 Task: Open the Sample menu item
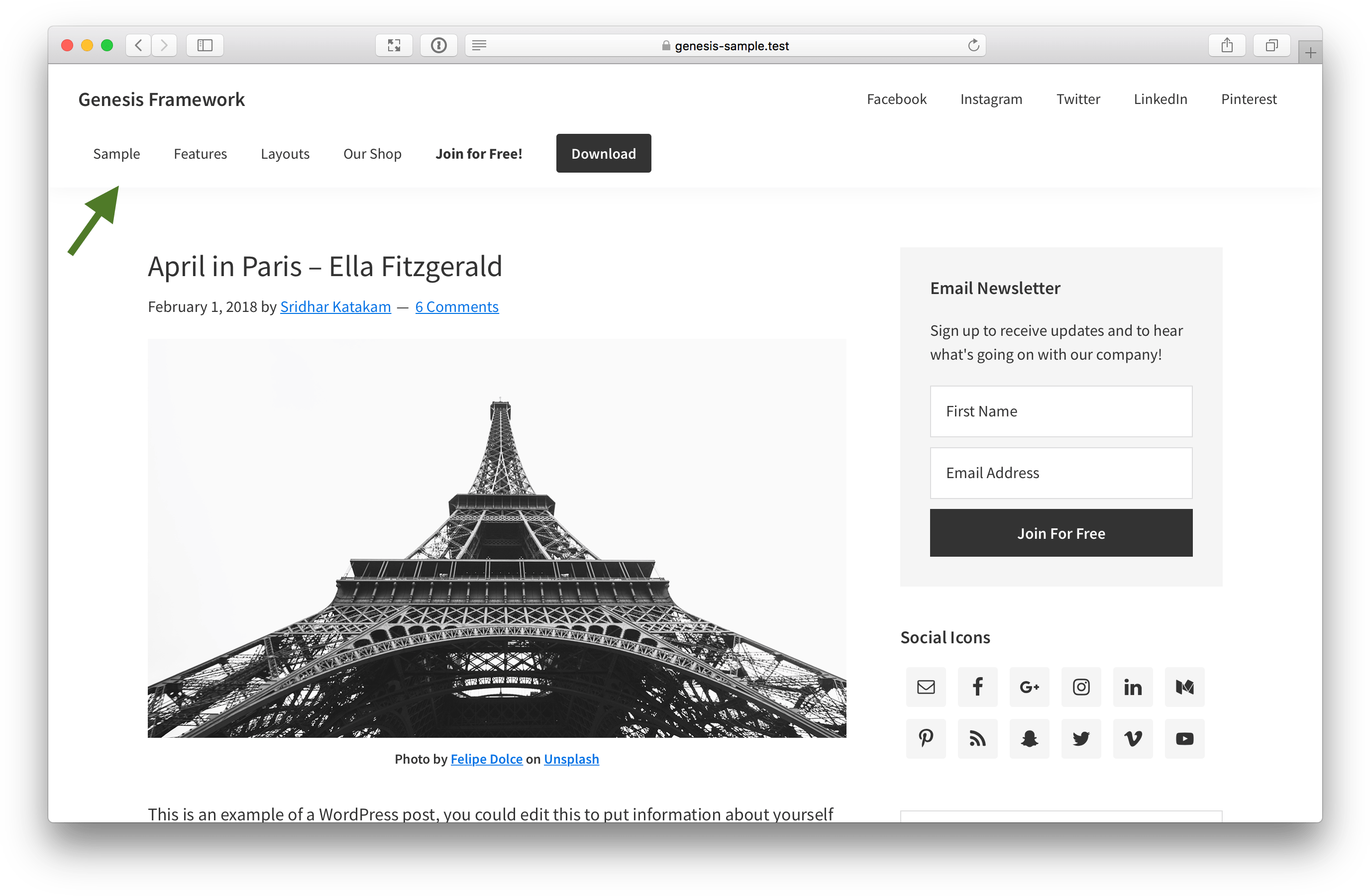116,154
